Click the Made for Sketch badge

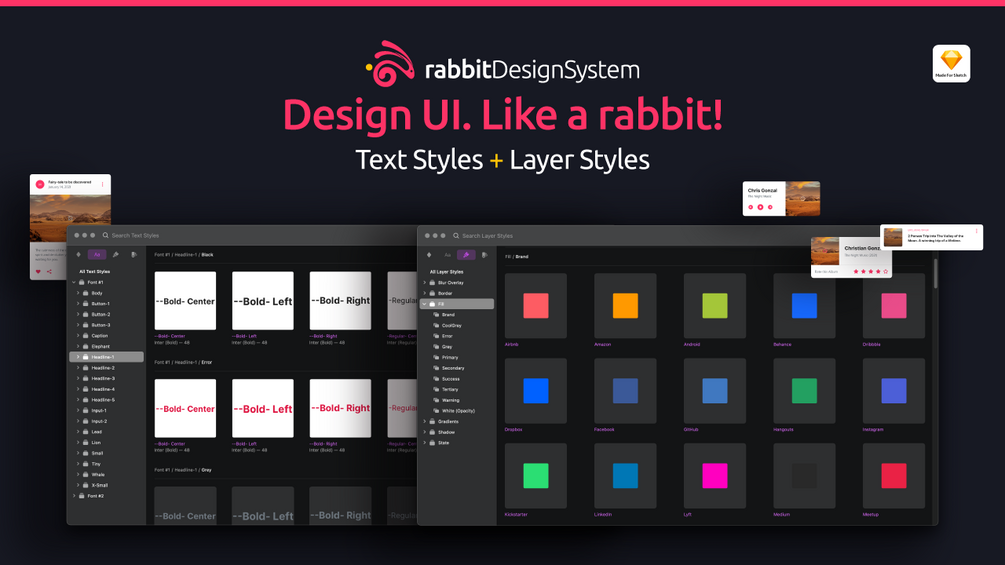point(951,63)
